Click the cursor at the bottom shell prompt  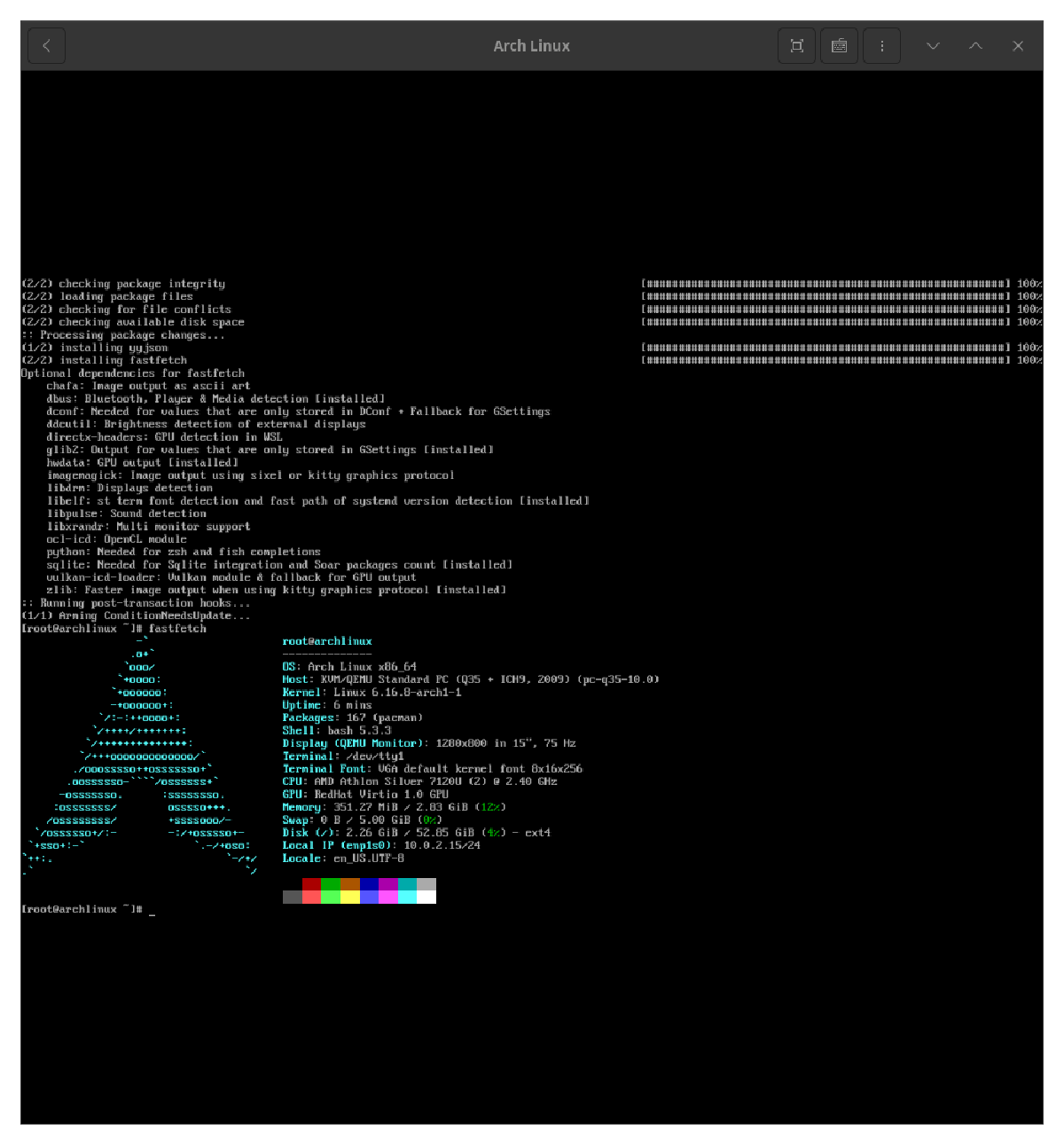pyautogui.click(x=153, y=910)
